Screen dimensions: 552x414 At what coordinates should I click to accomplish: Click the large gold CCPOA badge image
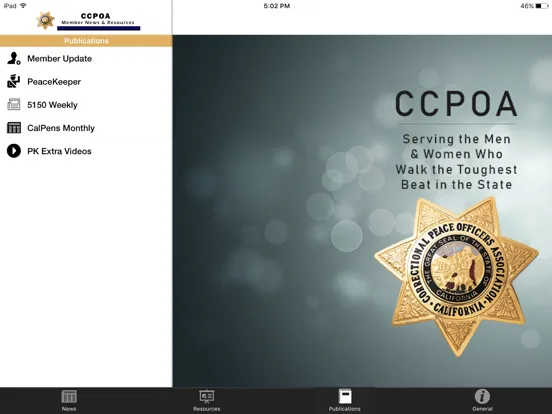457,276
